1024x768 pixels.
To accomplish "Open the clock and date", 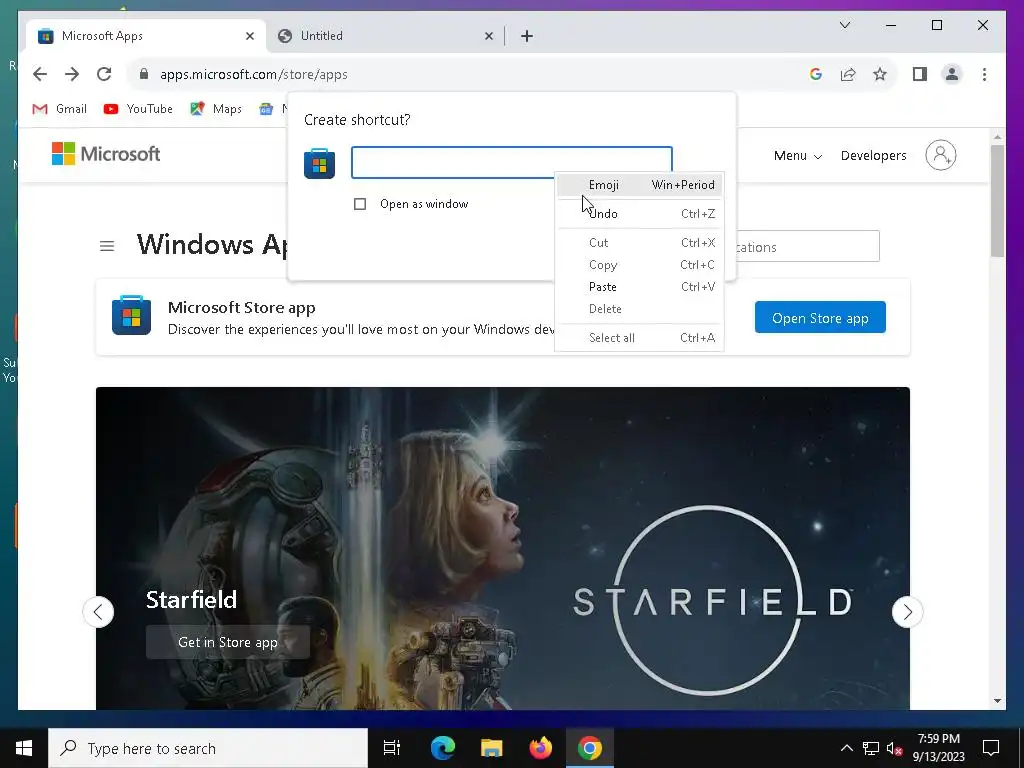I will (x=938, y=748).
